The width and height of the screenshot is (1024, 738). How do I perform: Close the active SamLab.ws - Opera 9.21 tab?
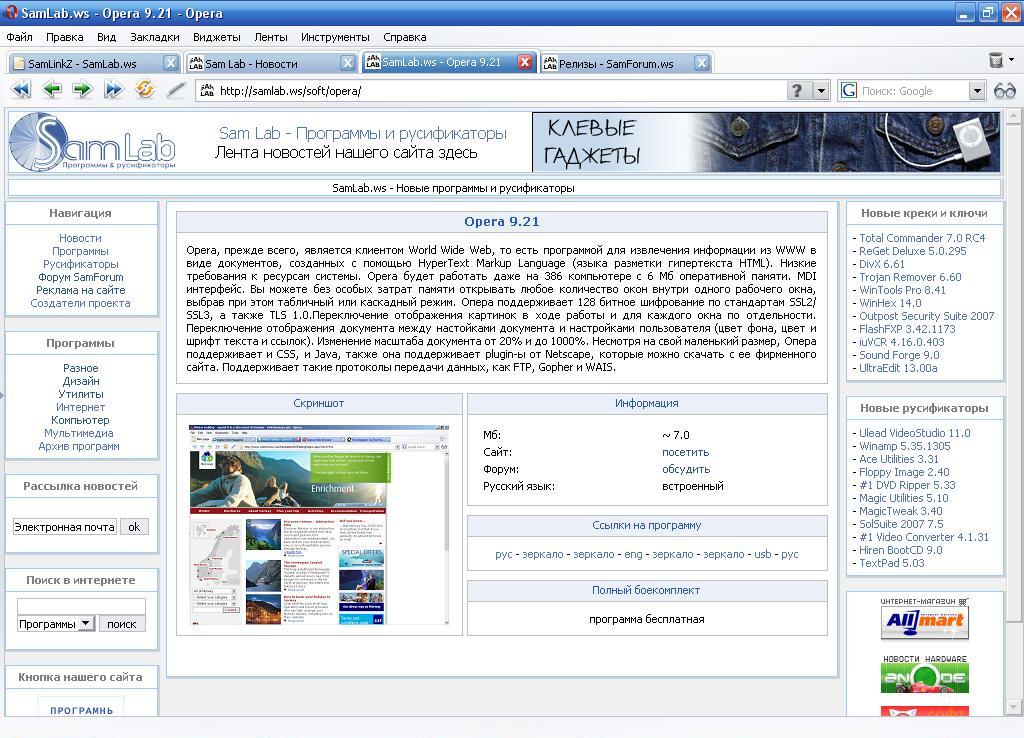pos(524,62)
